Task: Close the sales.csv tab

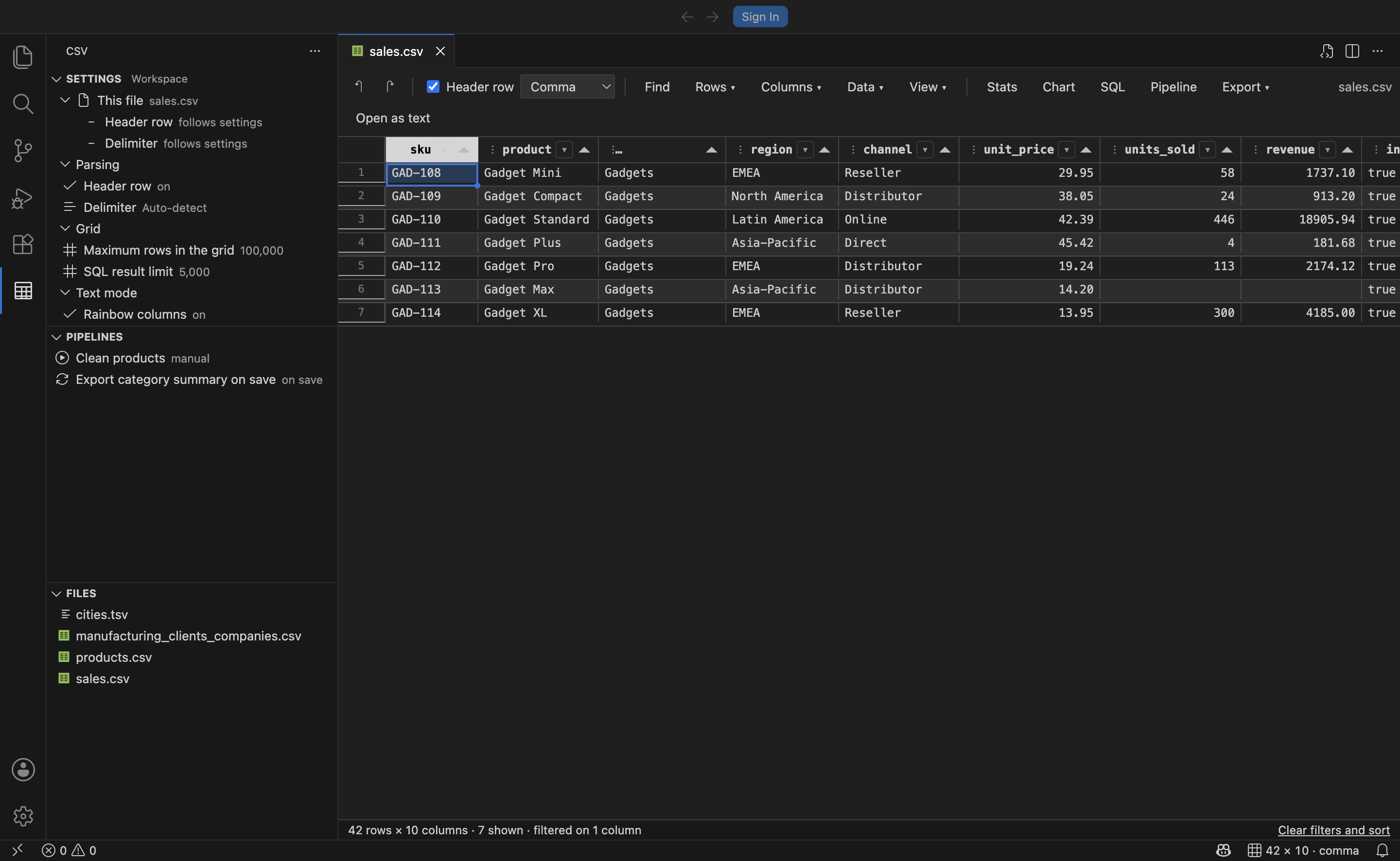Action: [x=440, y=51]
